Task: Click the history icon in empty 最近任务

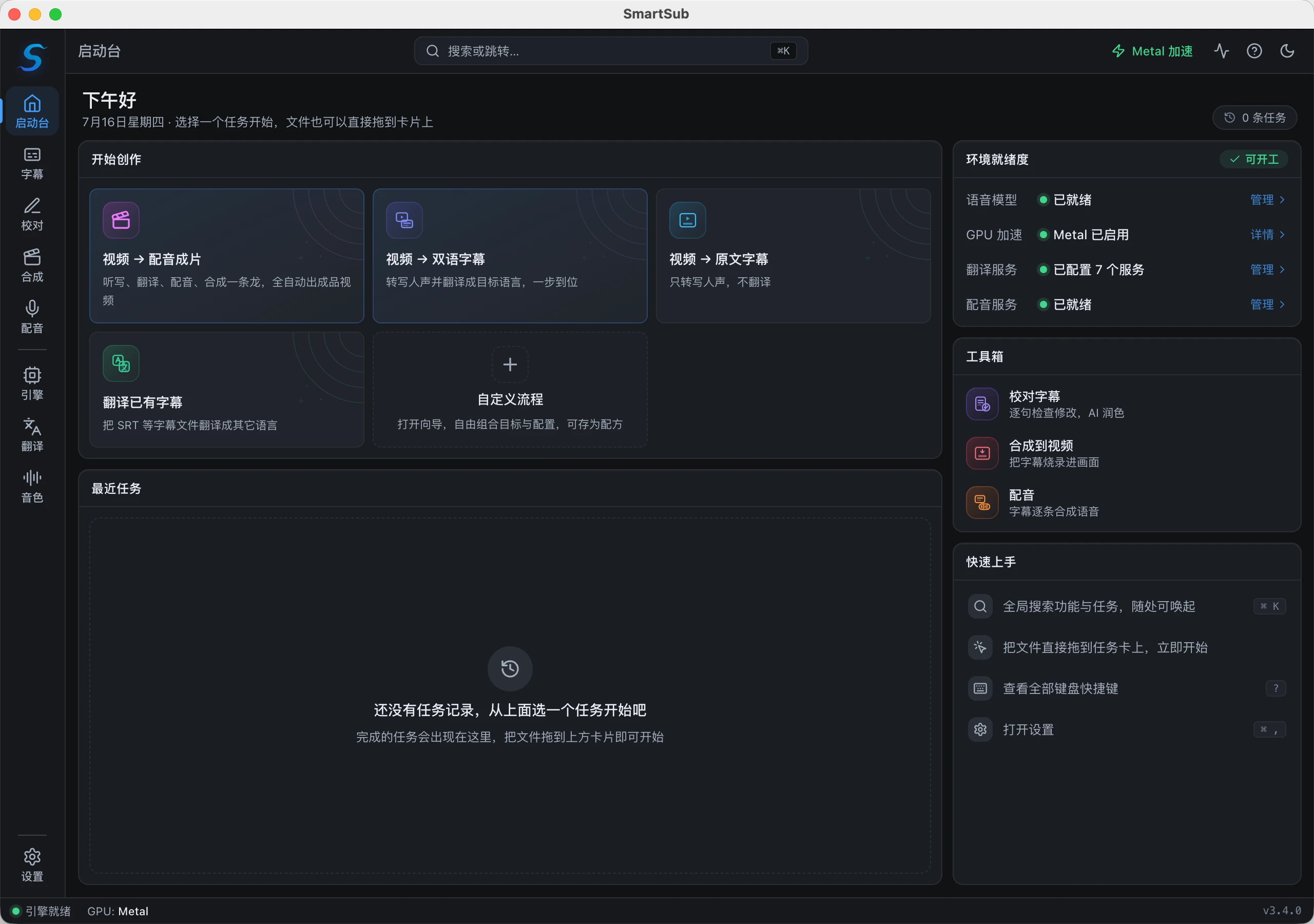Action: 510,669
